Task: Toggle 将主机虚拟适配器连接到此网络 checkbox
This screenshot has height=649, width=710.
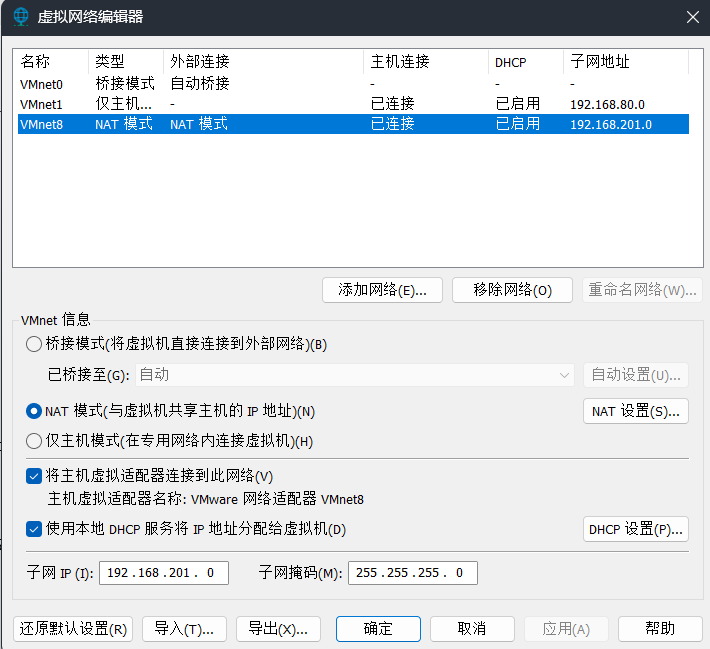Action: [34, 476]
